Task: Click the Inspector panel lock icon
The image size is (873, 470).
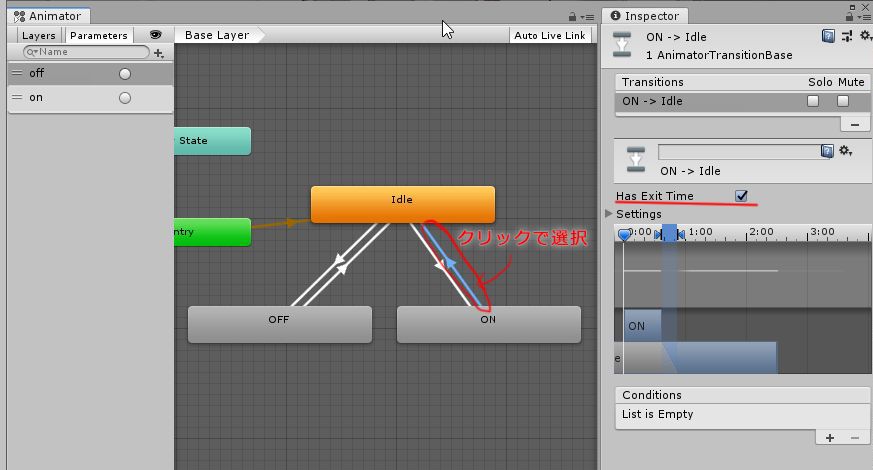Action: [849, 17]
